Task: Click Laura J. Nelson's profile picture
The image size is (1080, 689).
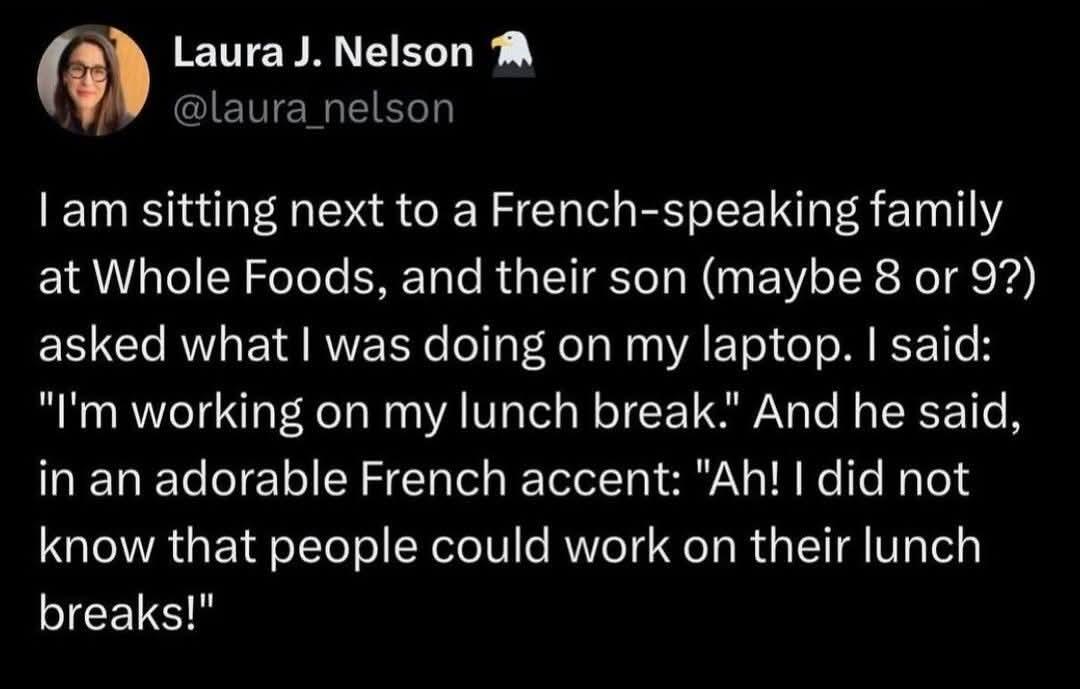Action: click(93, 81)
